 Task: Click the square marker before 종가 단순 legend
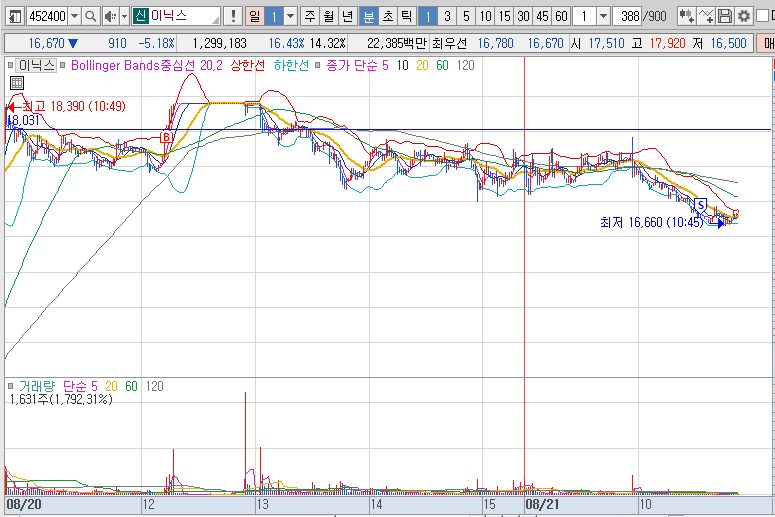(317, 65)
